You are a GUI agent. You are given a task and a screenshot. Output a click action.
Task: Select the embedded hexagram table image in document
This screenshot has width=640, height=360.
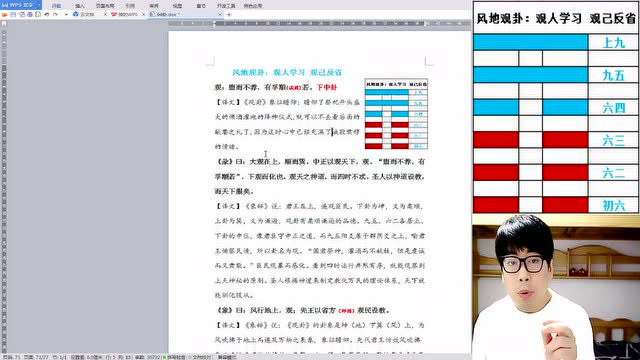coord(396,114)
